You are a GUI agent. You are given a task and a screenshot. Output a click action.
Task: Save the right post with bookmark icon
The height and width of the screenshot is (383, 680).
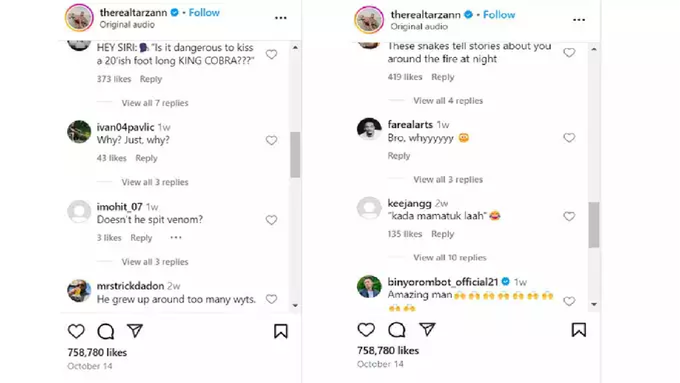tap(579, 330)
